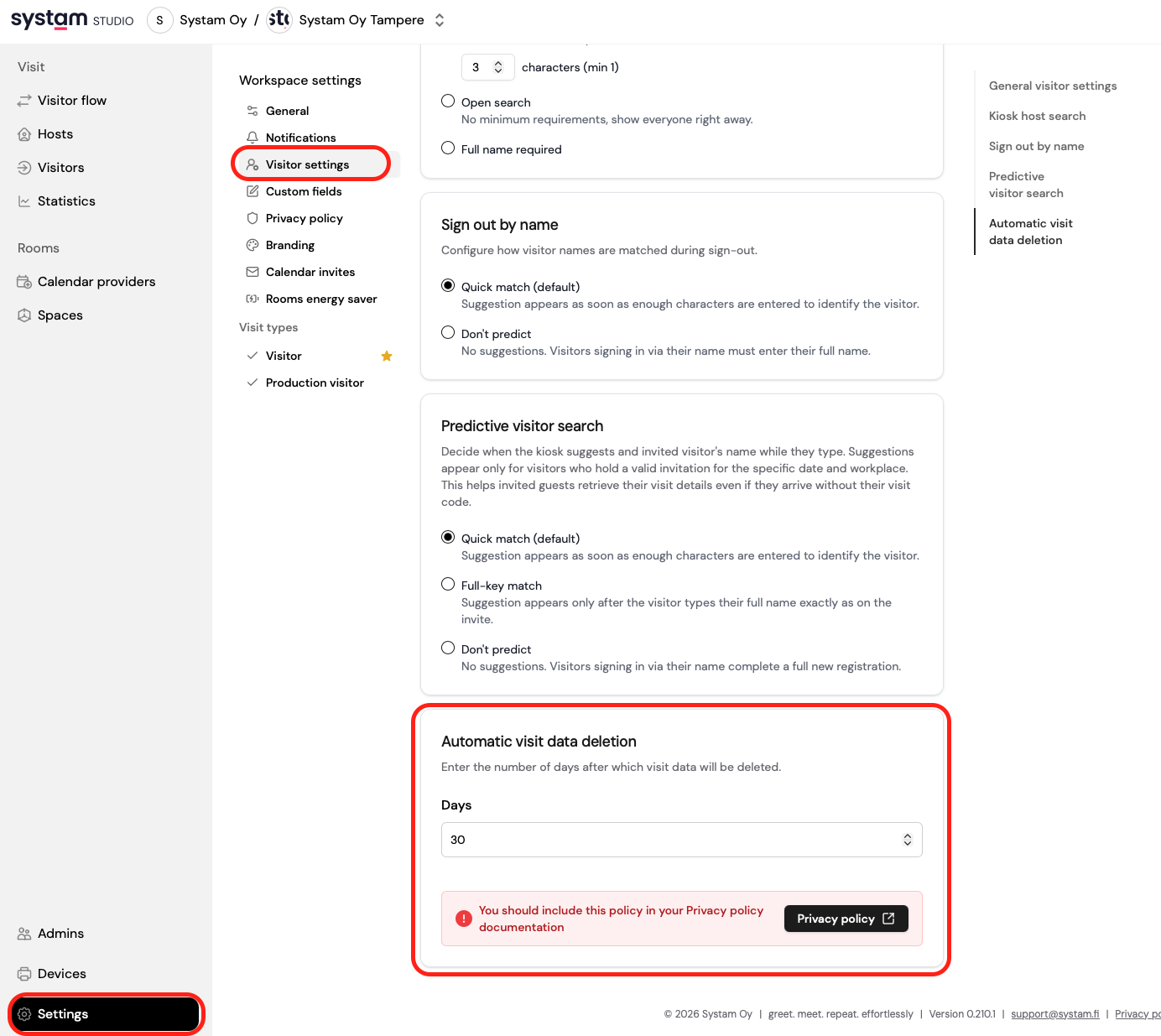
Task: Click the support@systam.fi email link
Action: [x=1054, y=1013]
